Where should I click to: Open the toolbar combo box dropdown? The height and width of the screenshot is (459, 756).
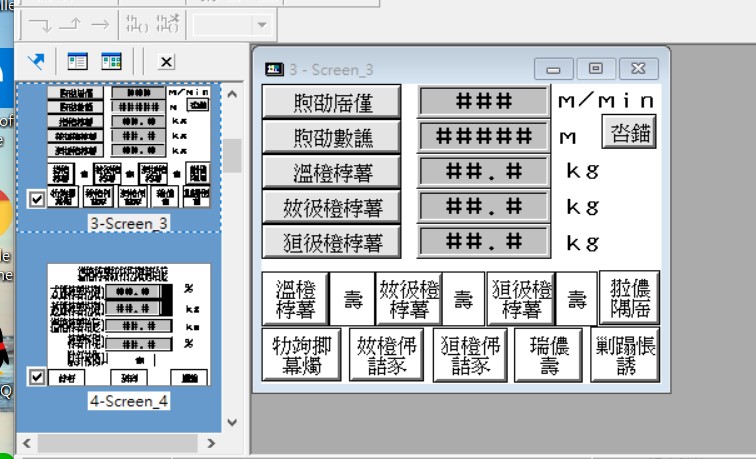(262, 24)
